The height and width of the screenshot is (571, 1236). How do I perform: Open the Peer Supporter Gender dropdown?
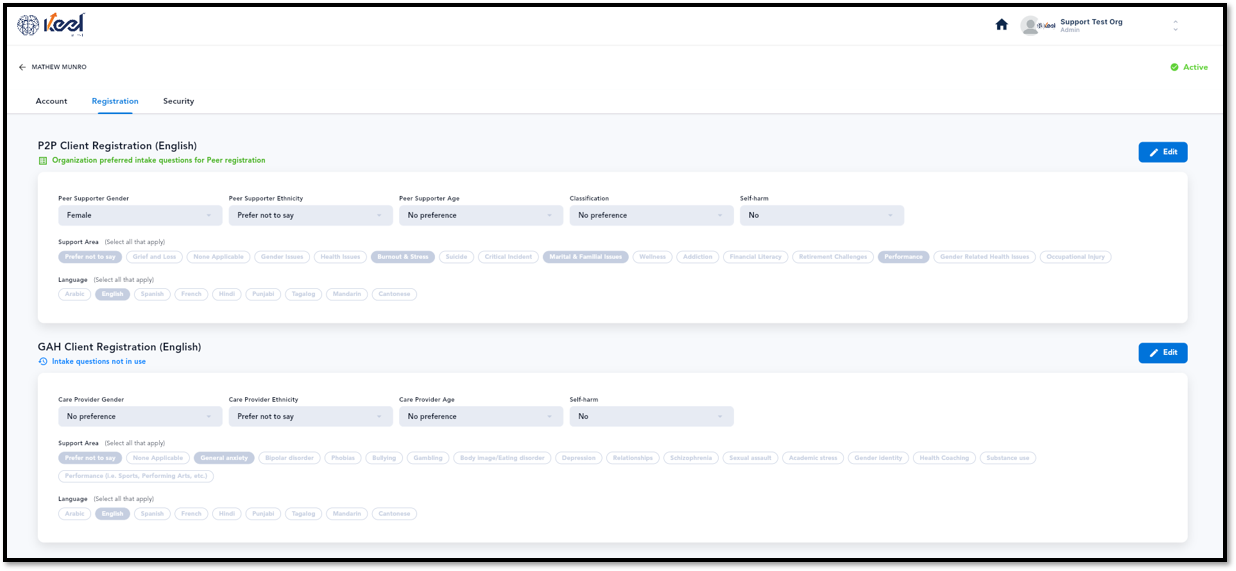(x=140, y=215)
